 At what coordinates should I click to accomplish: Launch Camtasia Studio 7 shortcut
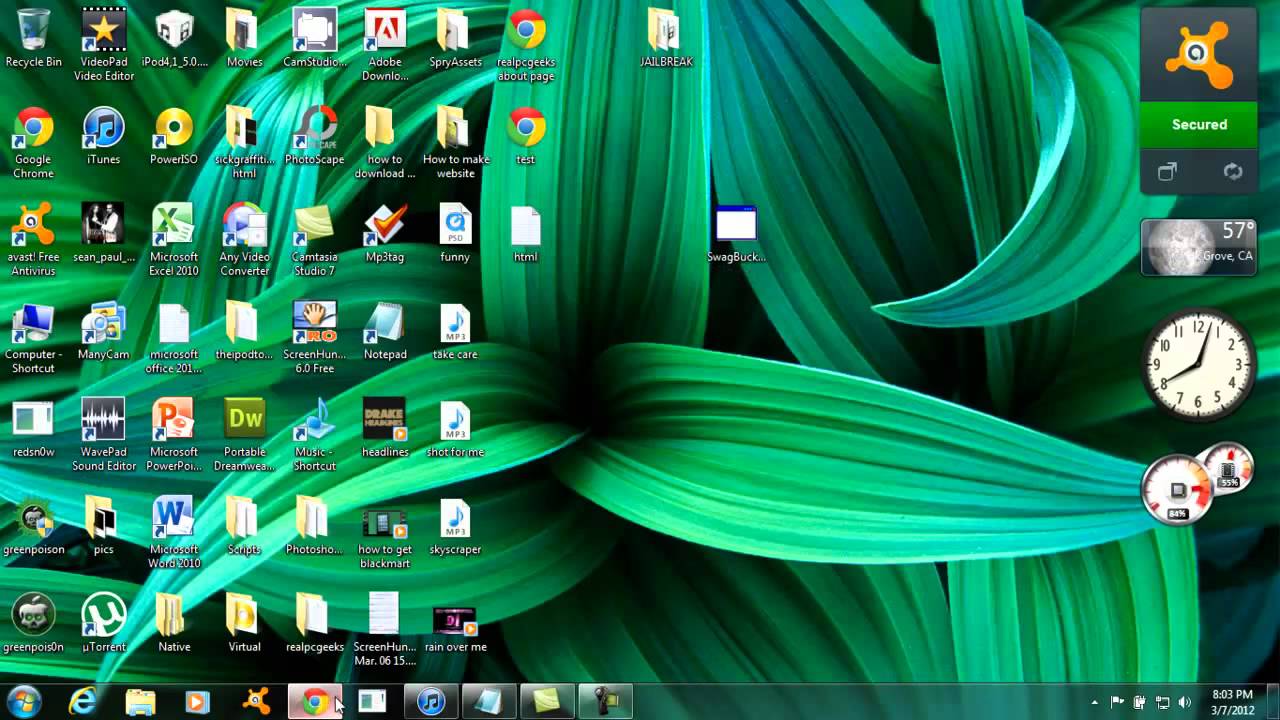(x=314, y=240)
